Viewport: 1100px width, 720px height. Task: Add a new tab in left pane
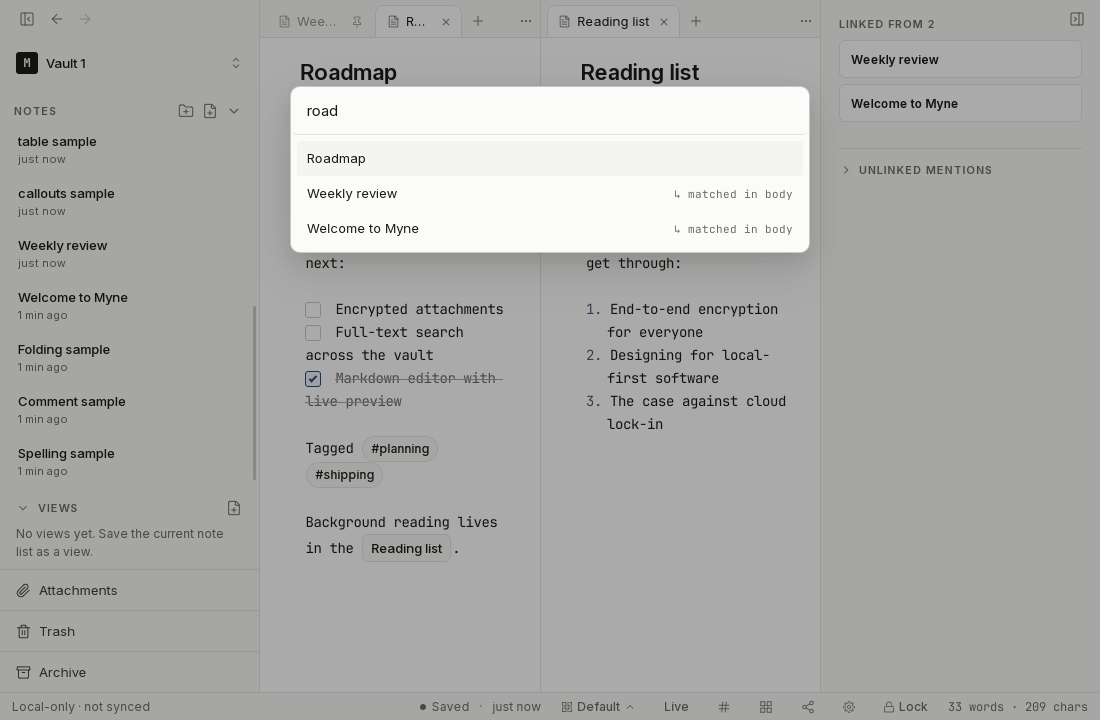click(x=478, y=21)
